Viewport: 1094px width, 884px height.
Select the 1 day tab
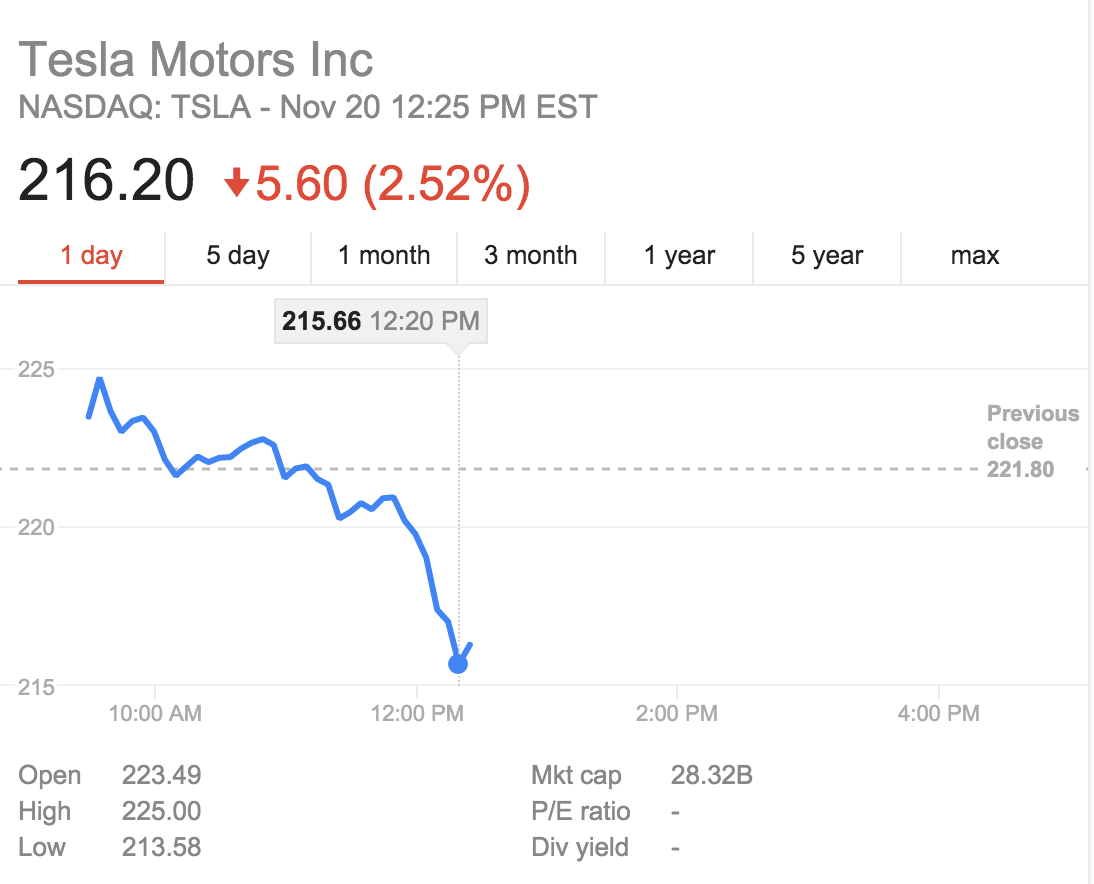(x=91, y=256)
